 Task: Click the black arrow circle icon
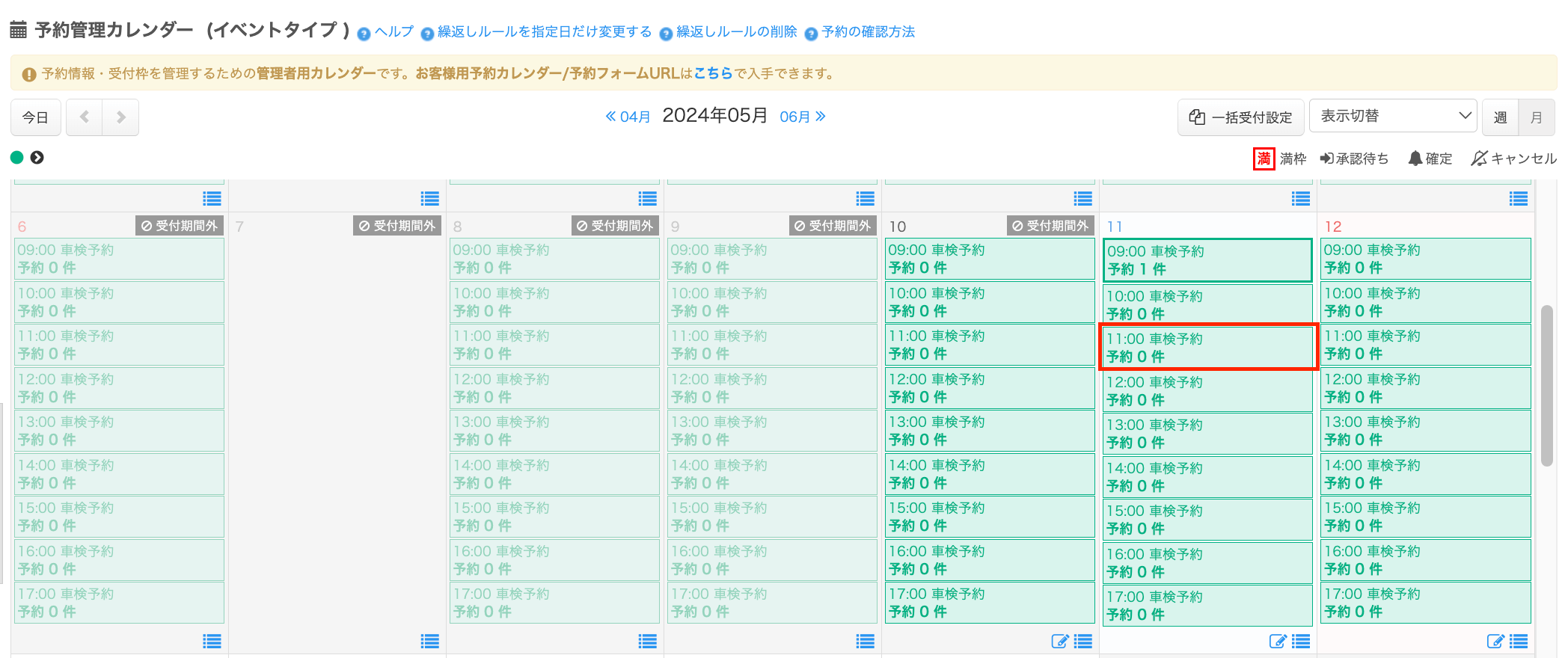pos(37,158)
